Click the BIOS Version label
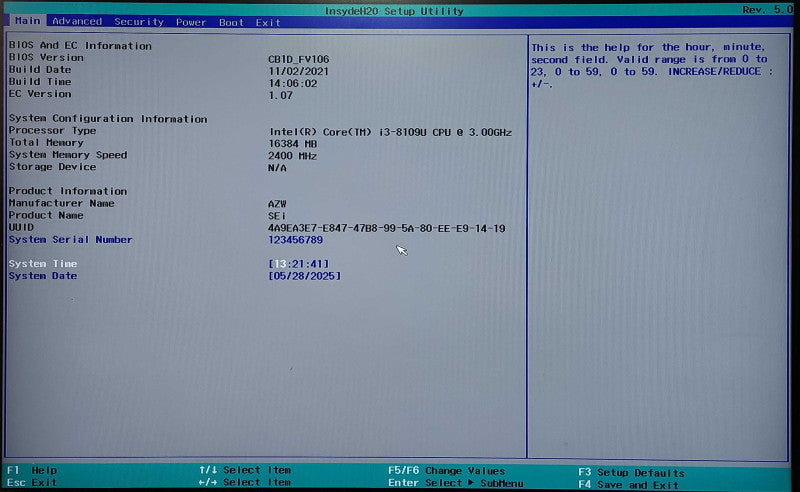 click(x=46, y=58)
